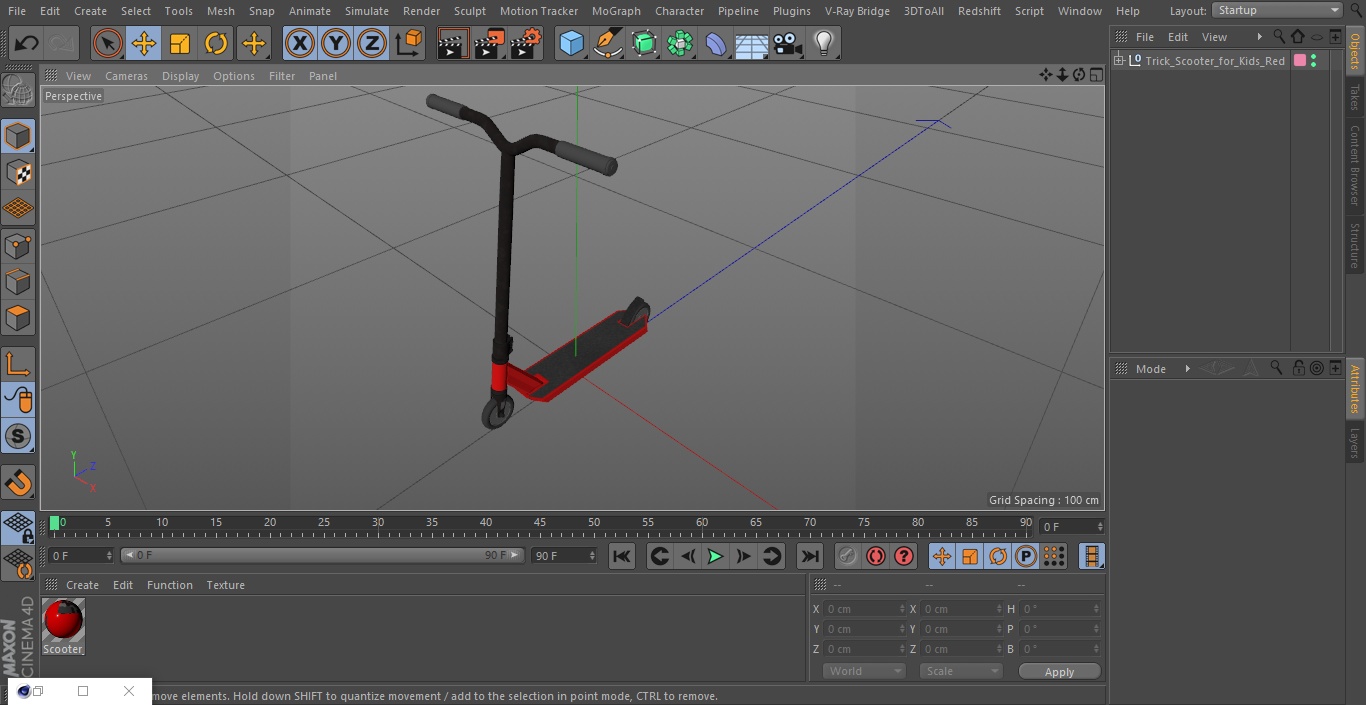Open material manager Texture menu
The image size is (1366, 705).
tap(225, 585)
